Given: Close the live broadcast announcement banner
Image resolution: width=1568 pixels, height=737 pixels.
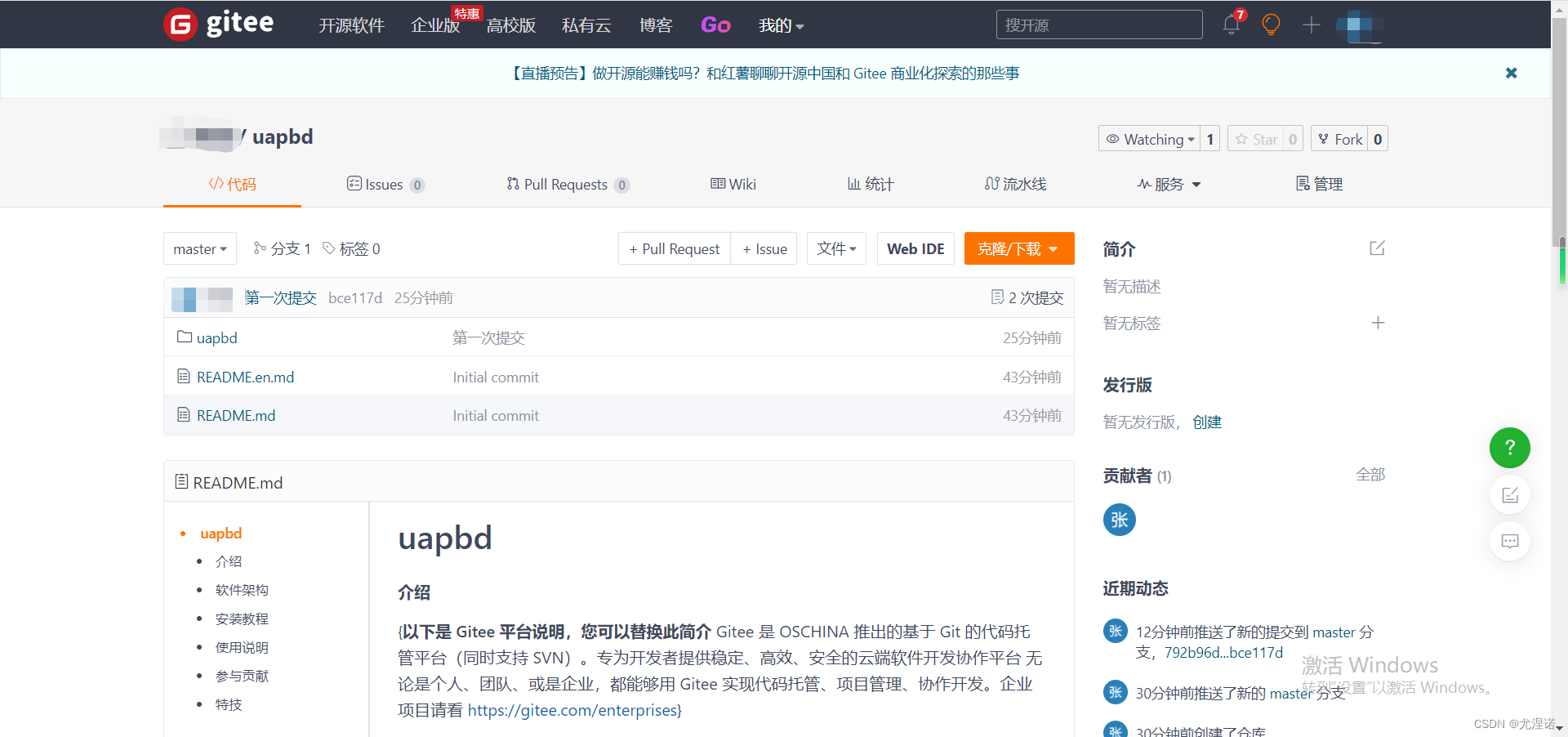Looking at the screenshot, I should [1511, 73].
